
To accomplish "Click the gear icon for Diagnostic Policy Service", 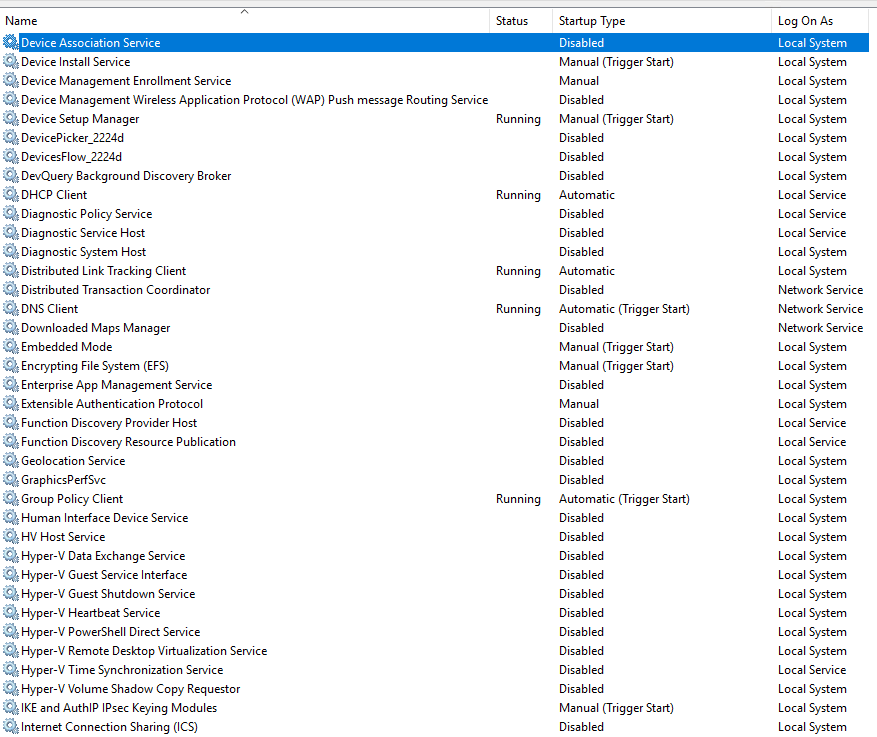I will (x=11, y=214).
